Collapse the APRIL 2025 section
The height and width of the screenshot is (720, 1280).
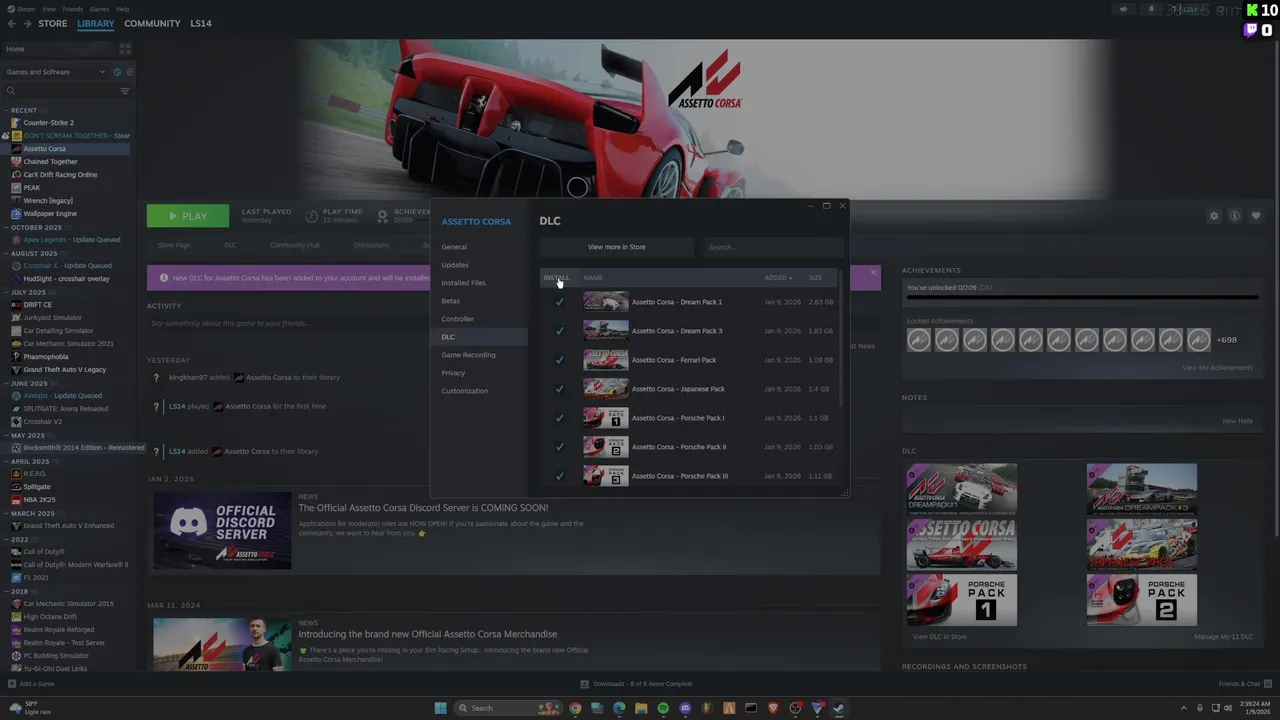6,461
